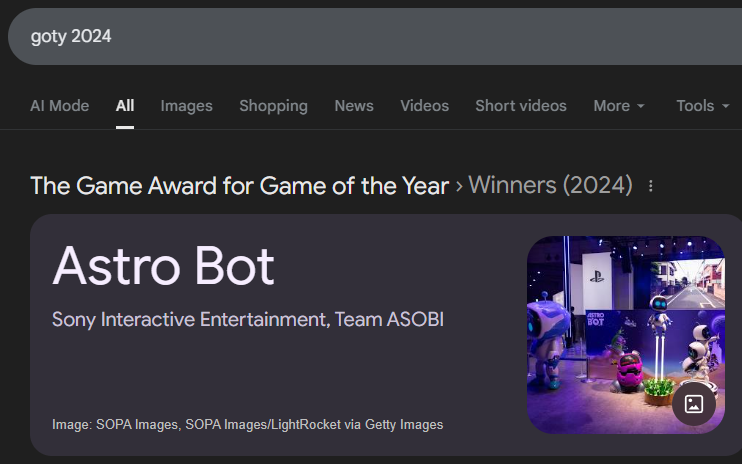Select the All results tab

[125, 105]
